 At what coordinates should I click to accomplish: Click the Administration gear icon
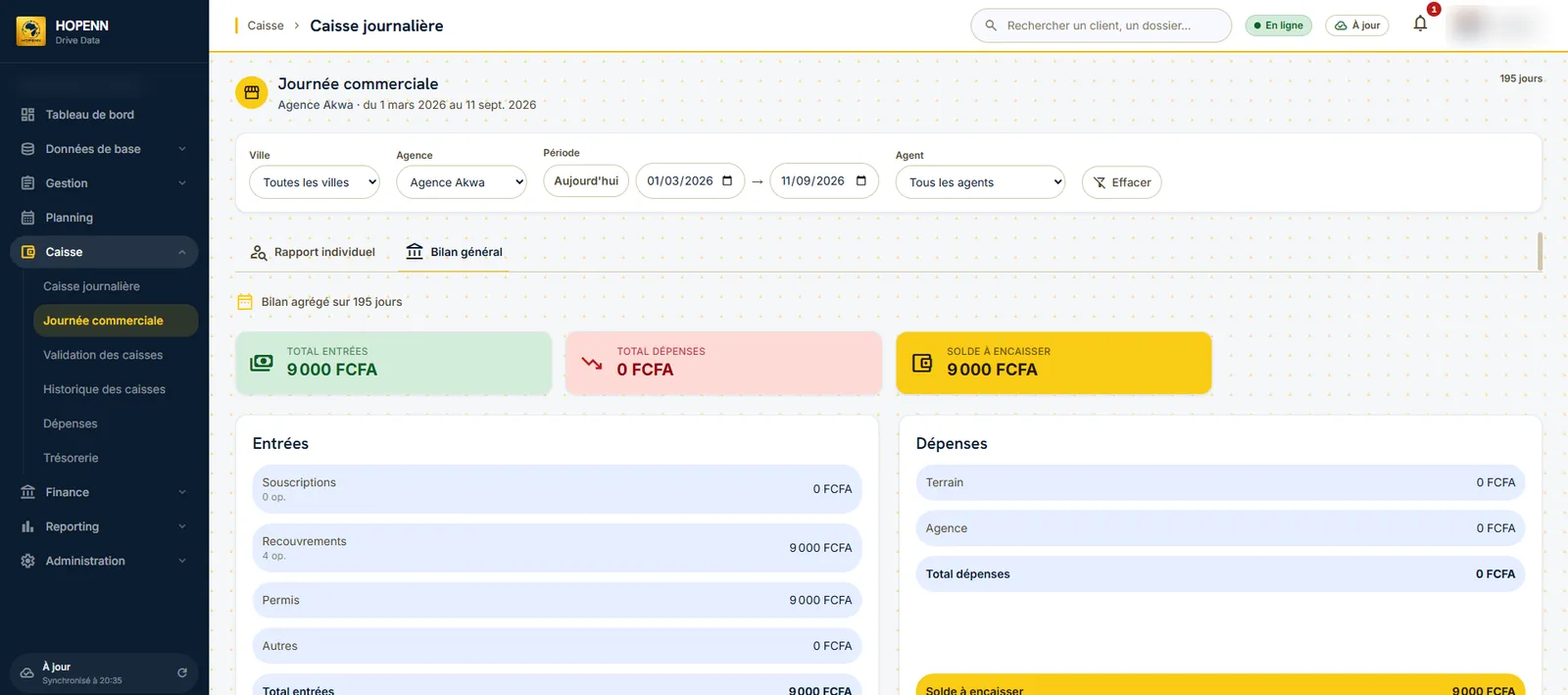tap(27, 561)
